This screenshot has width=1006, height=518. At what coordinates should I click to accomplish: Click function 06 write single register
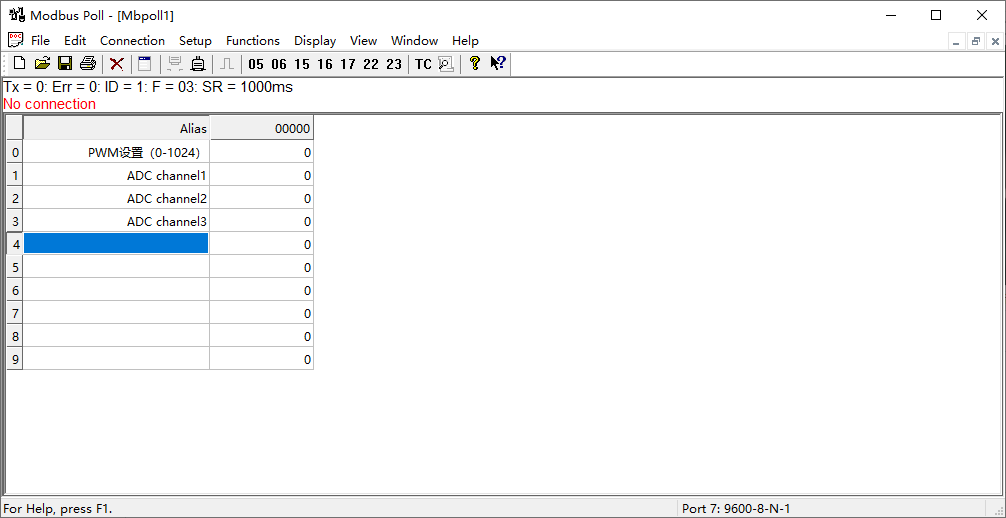pyautogui.click(x=279, y=64)
